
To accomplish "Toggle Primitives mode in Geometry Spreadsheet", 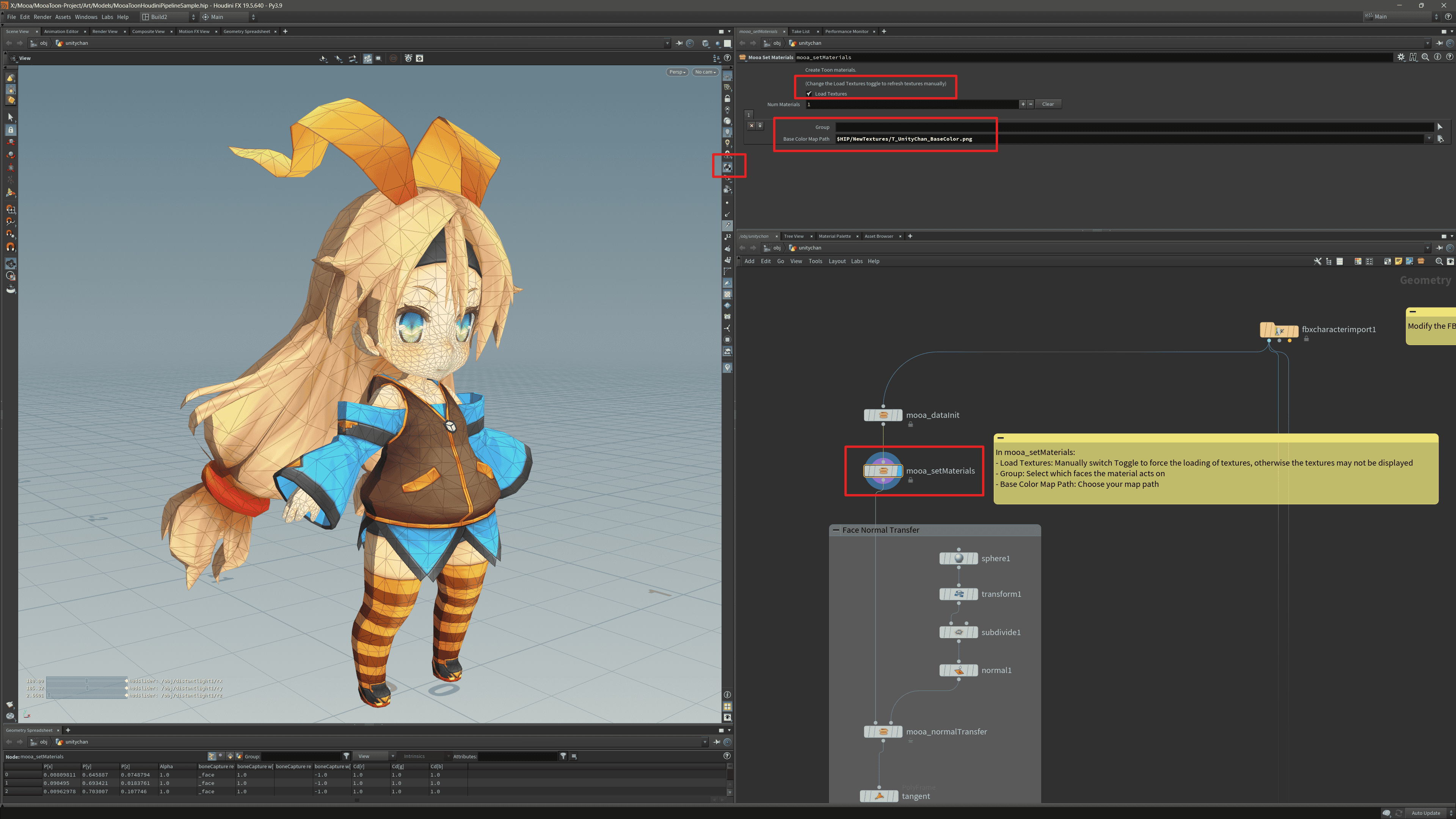I will pyautogui.click(x=230, y=756).
